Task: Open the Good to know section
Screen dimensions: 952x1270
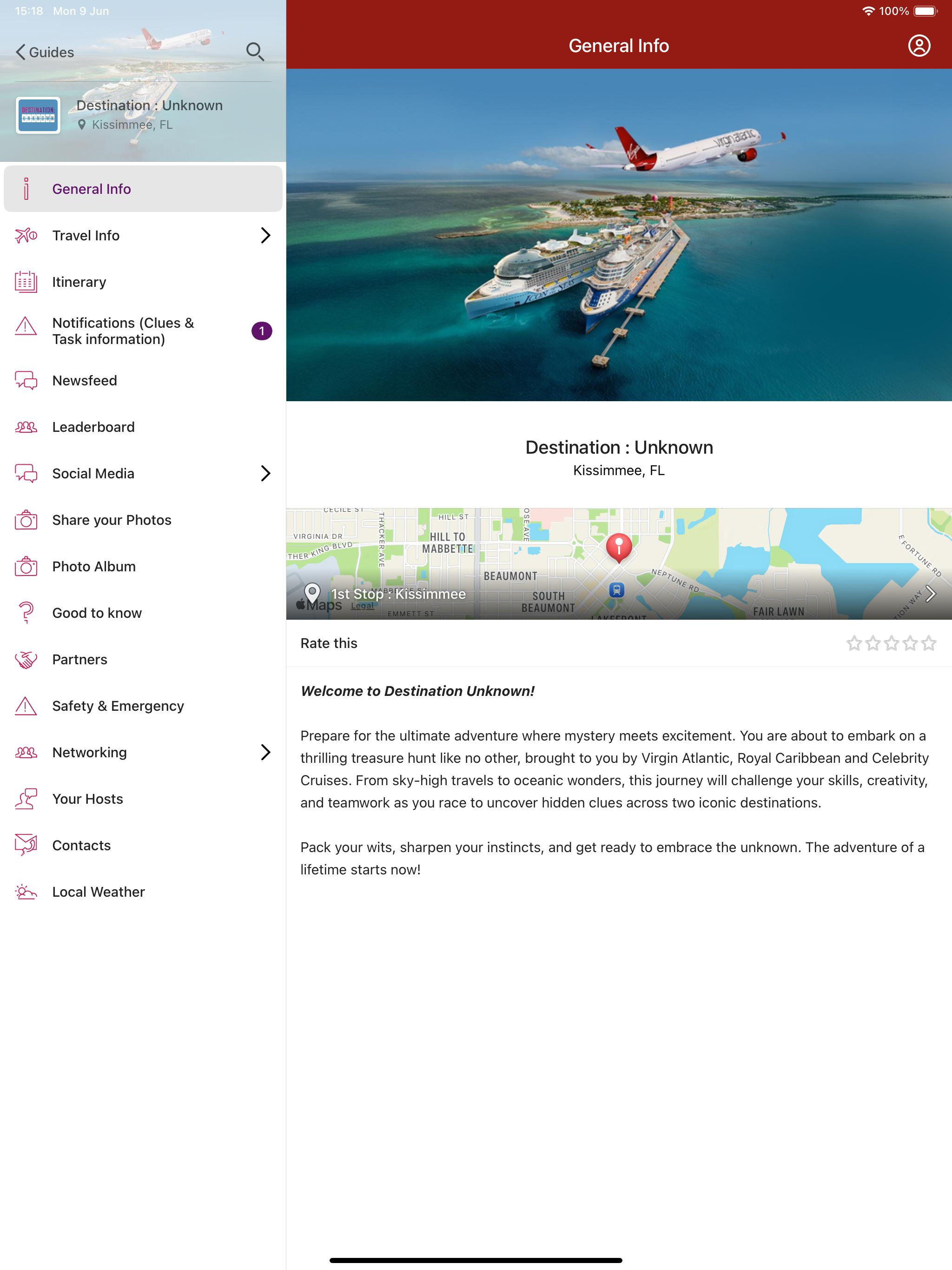Action: [97, 613]
